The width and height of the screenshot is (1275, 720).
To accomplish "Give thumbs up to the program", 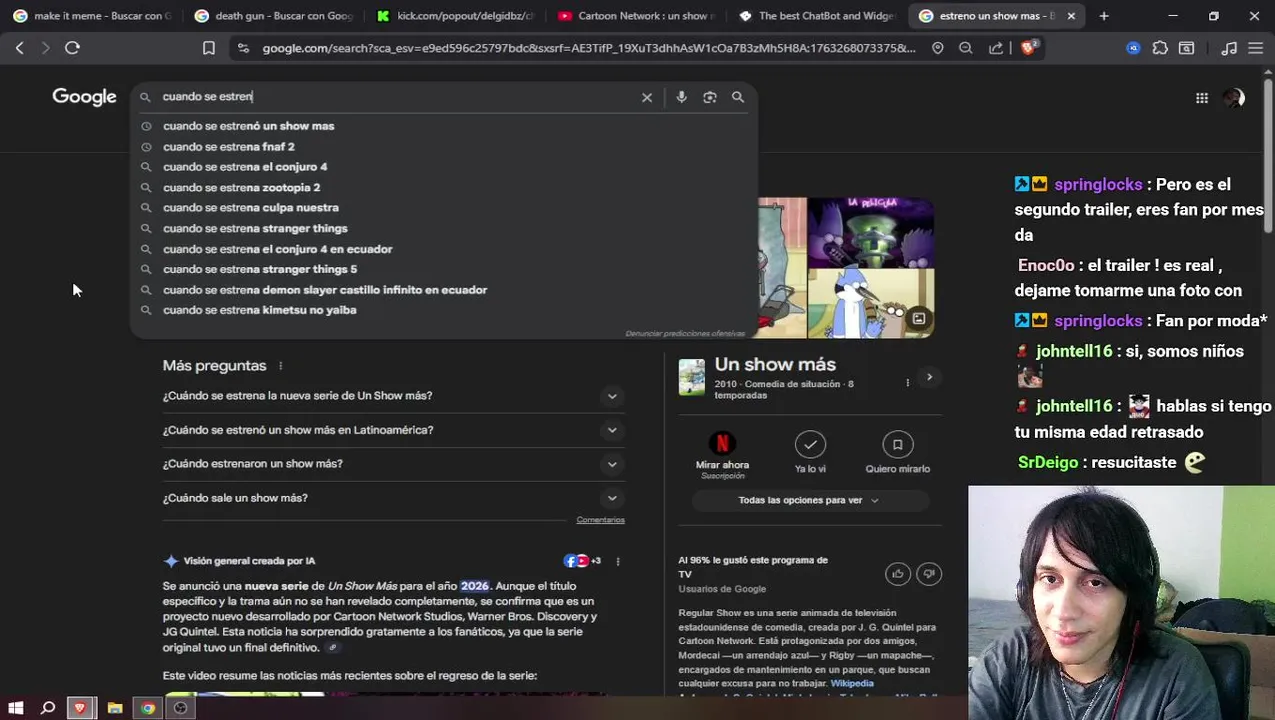I will click(x=897, y=573).
